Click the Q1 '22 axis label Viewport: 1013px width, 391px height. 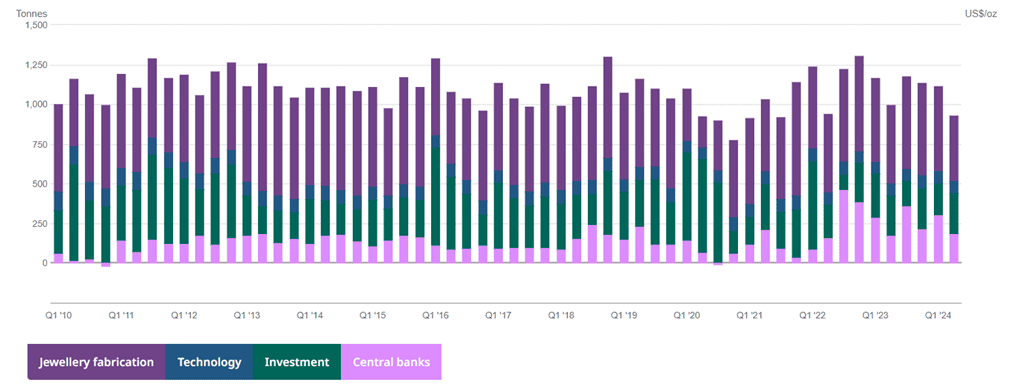(813, 315)
